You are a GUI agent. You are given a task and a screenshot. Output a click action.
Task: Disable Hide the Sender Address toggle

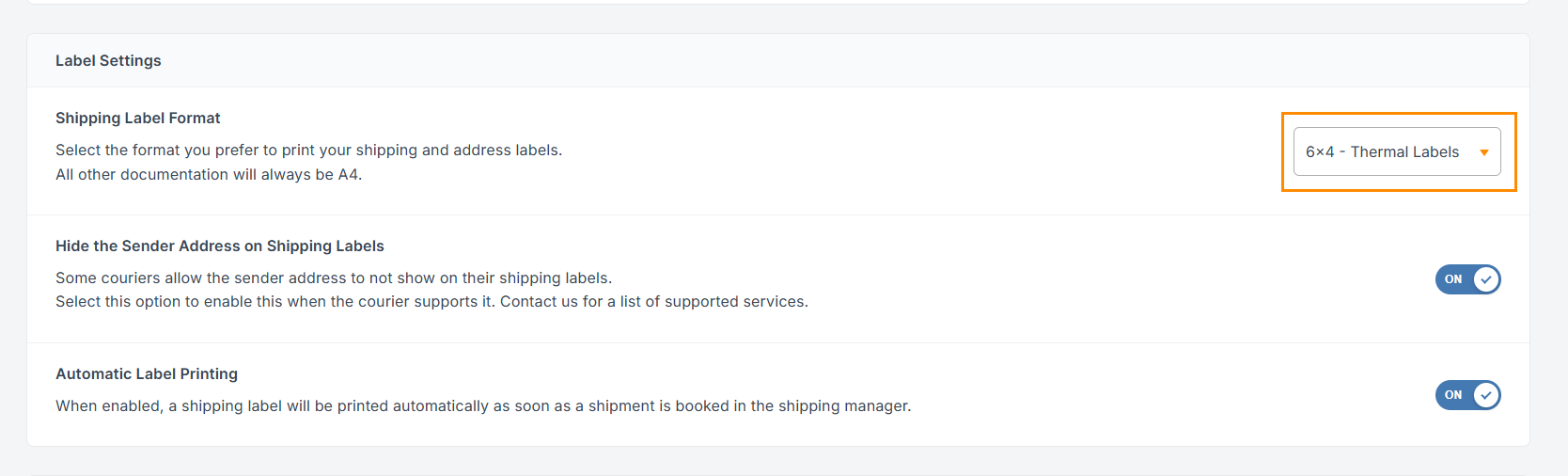pyautogui.click(x=1467, y=279)
